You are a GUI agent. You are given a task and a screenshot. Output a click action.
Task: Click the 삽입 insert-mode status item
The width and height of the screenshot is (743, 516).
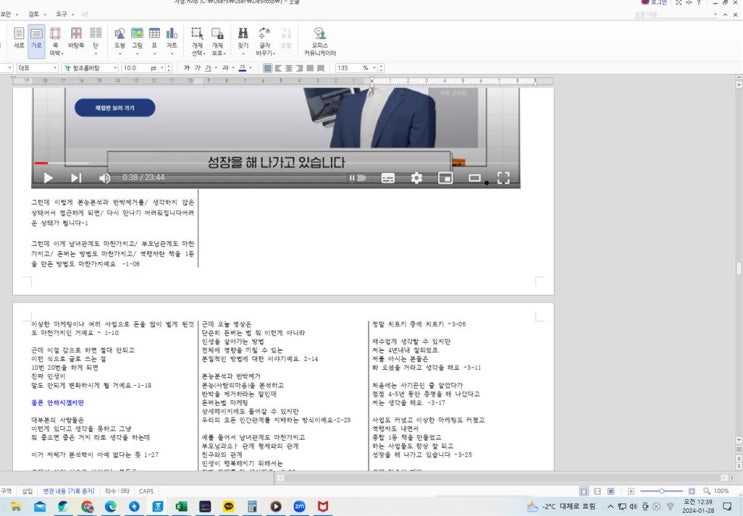point(27,491)
